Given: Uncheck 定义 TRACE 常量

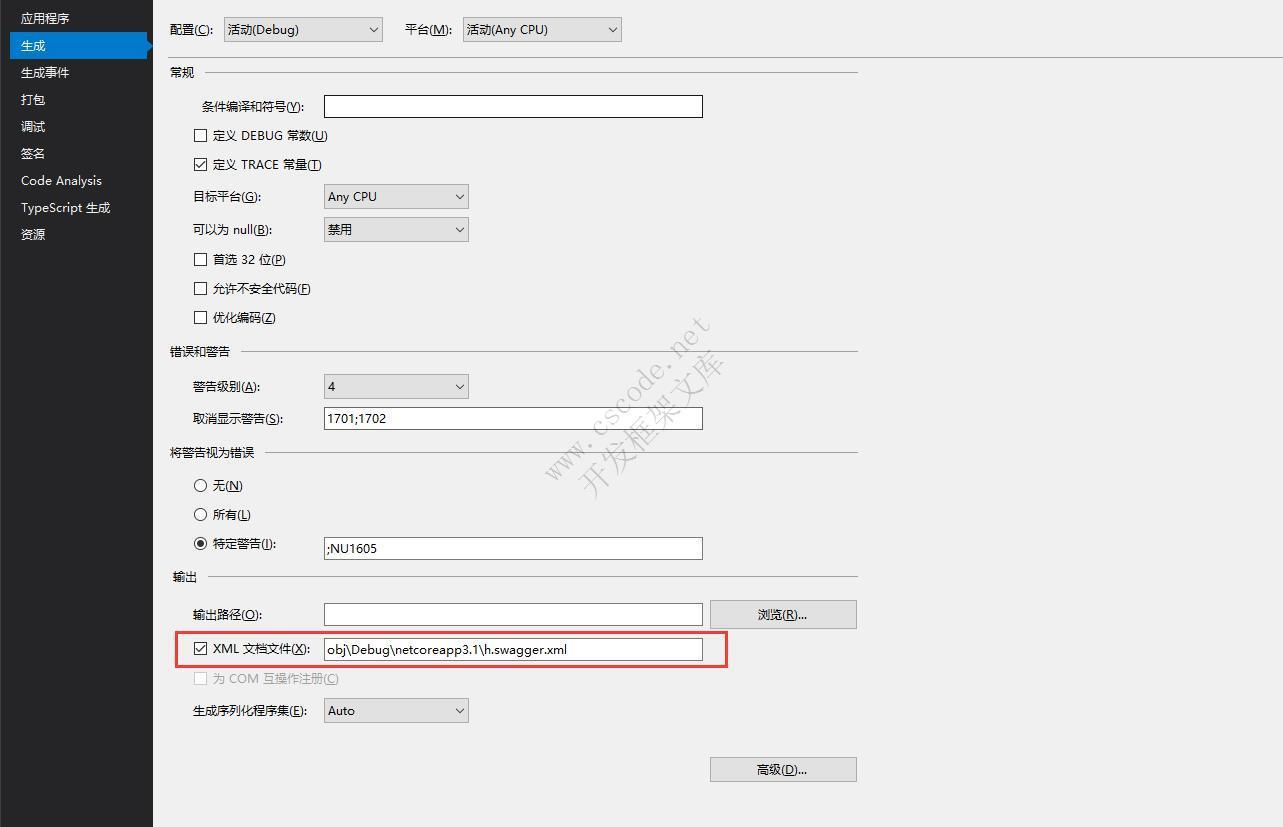Looking at the screenshot, I should coord(200,164).
